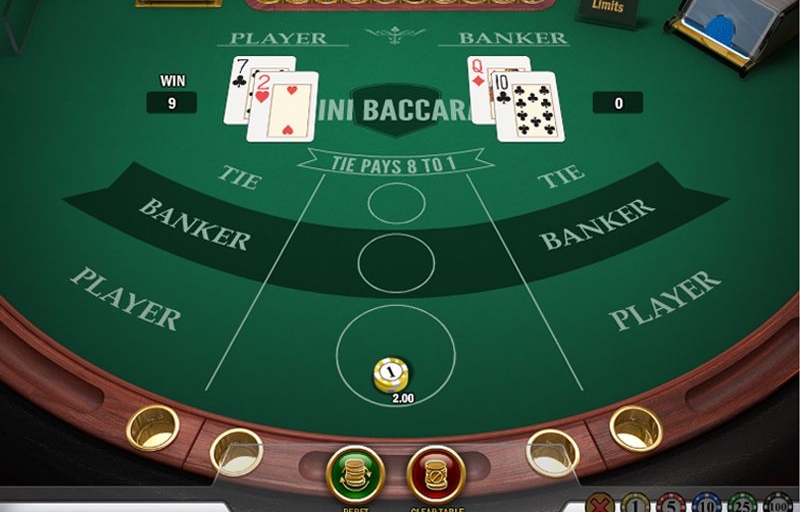
Task: Click the Tie Pays 8 to 1 banner
Action: coord(396,163)
